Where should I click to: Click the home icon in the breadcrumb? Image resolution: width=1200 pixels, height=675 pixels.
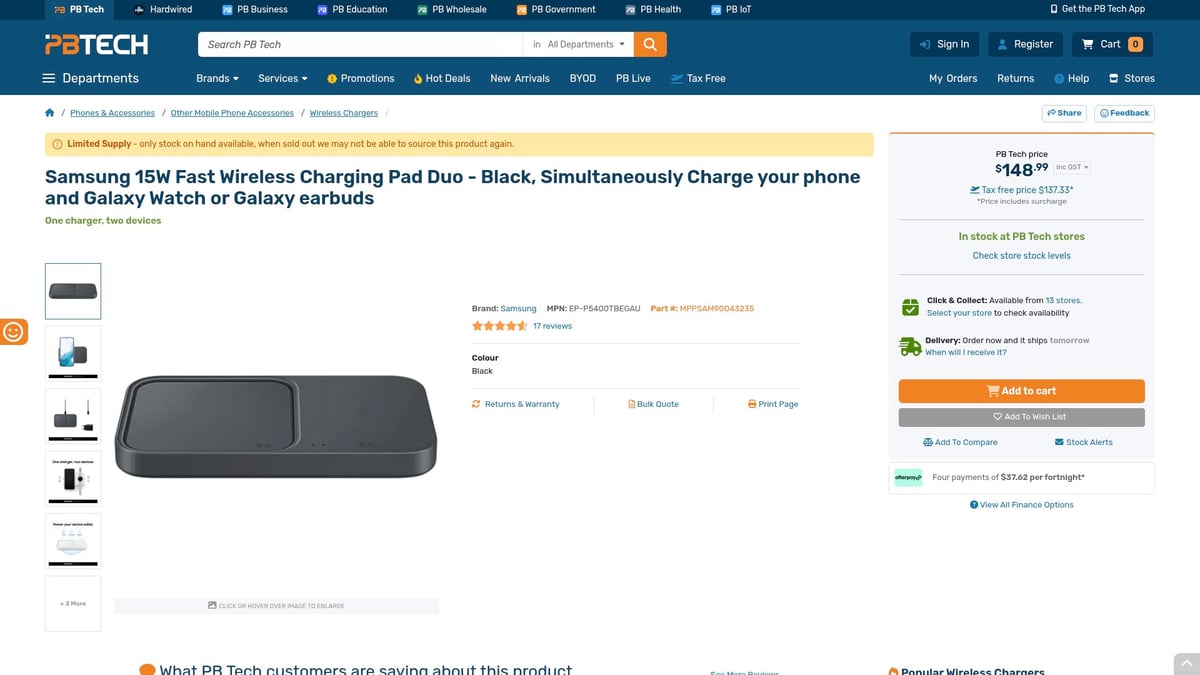[49, 112]
